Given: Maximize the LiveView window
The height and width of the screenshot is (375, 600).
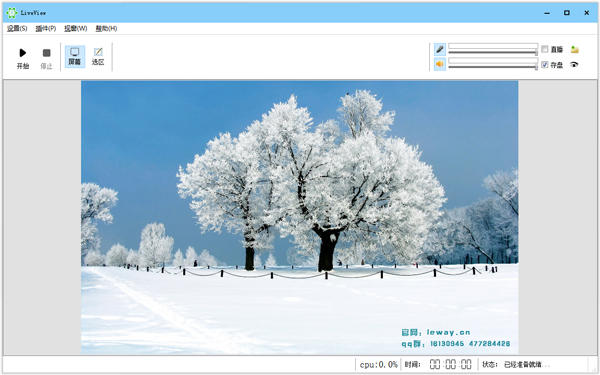Looking at the screenshot, I should click(x=567, y=13).
